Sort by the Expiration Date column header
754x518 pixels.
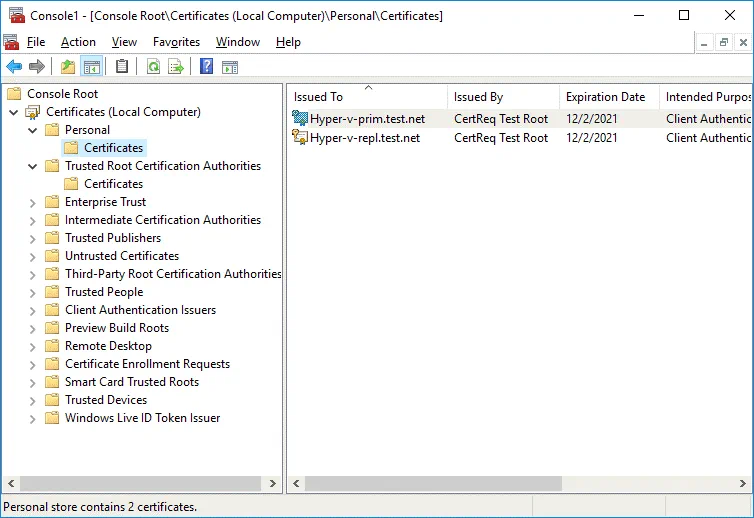coord(605,97)
